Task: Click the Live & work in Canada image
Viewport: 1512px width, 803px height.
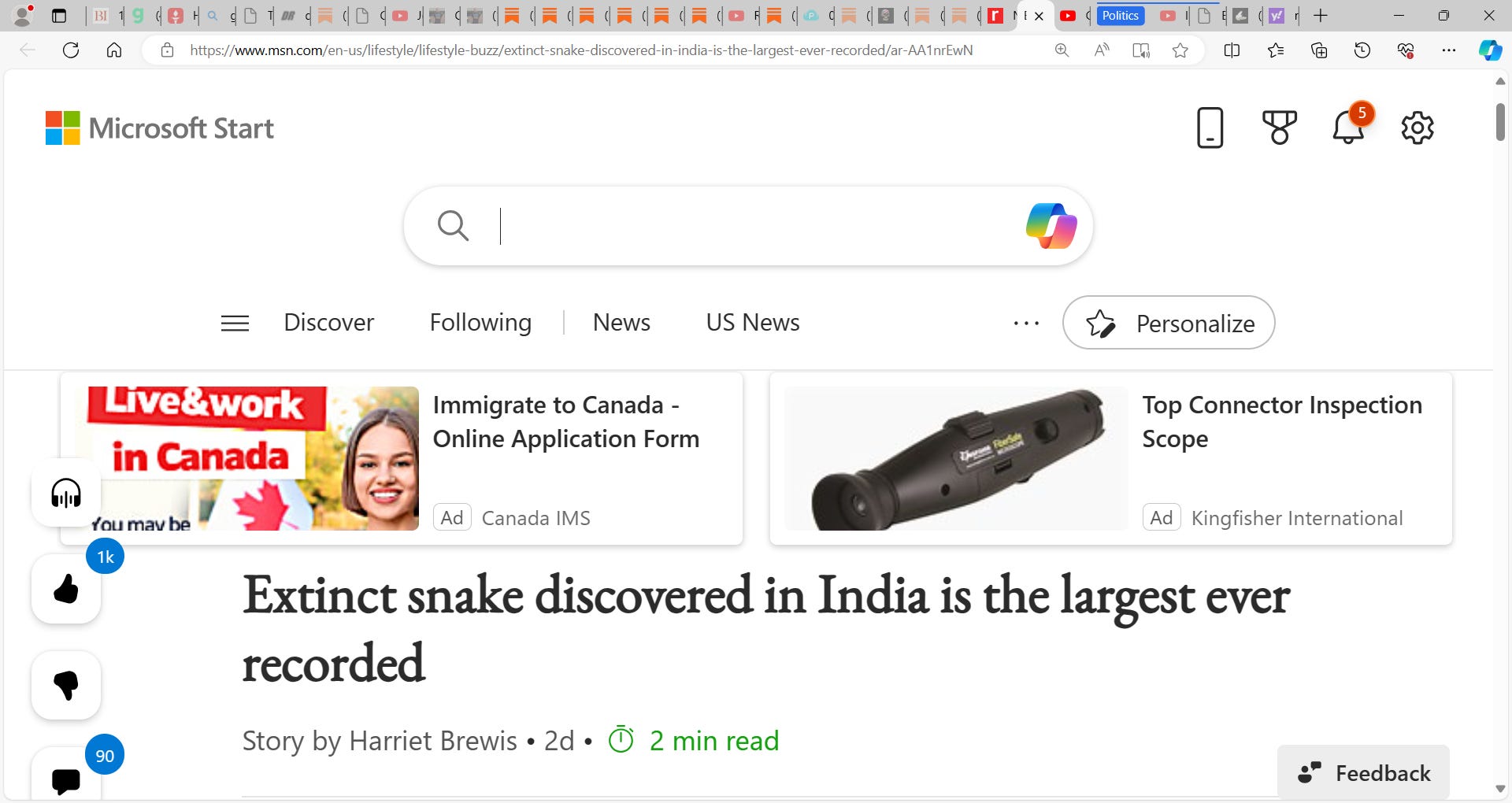Action: (x=253, y=458)
